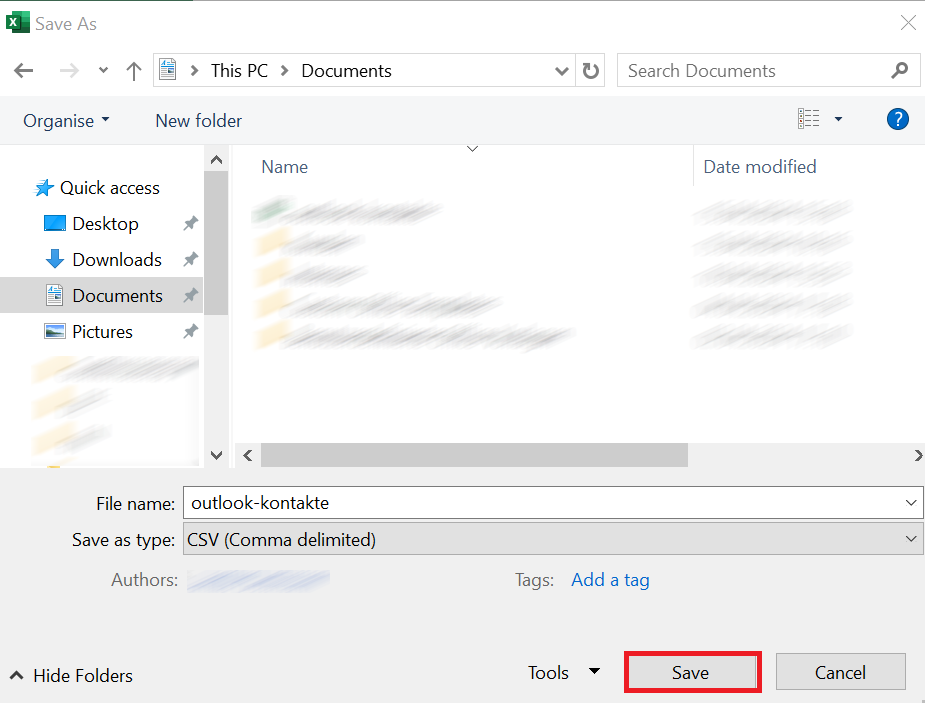Screen dimensions: 925x703
Task: Open the Save as type dropdown
Action: click(911, 538)
